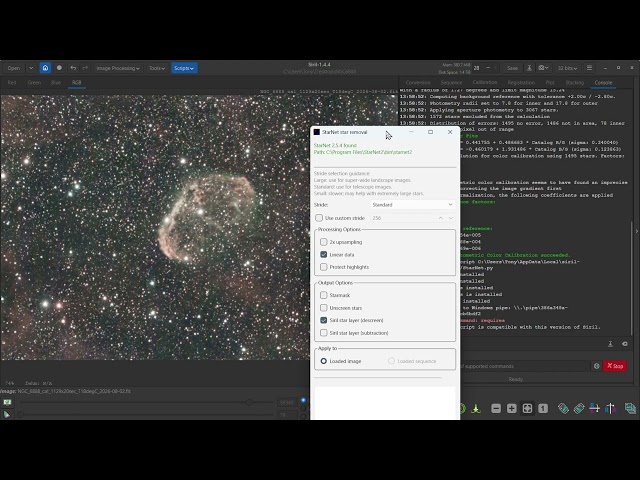Switch to the Stacking tab

click(574, 82)
